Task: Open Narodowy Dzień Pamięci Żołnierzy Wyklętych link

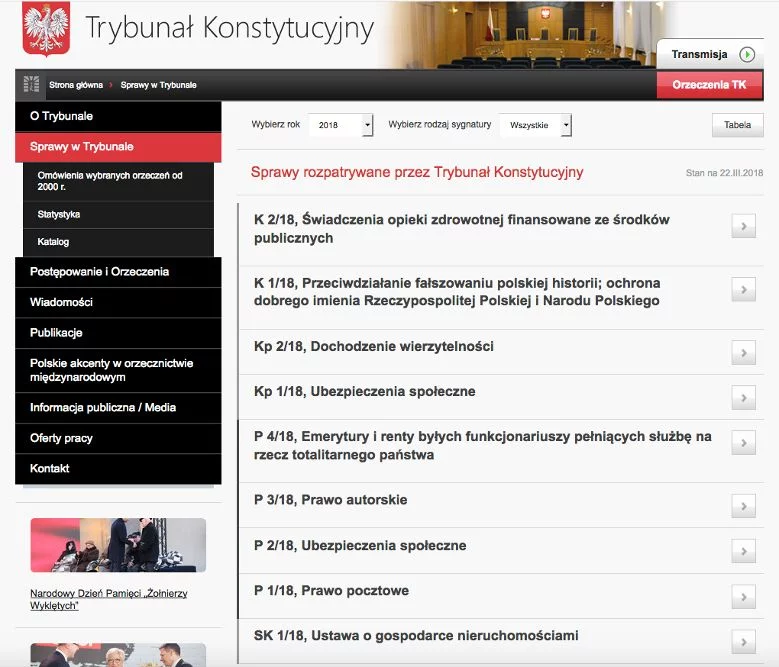Action: 109,599
